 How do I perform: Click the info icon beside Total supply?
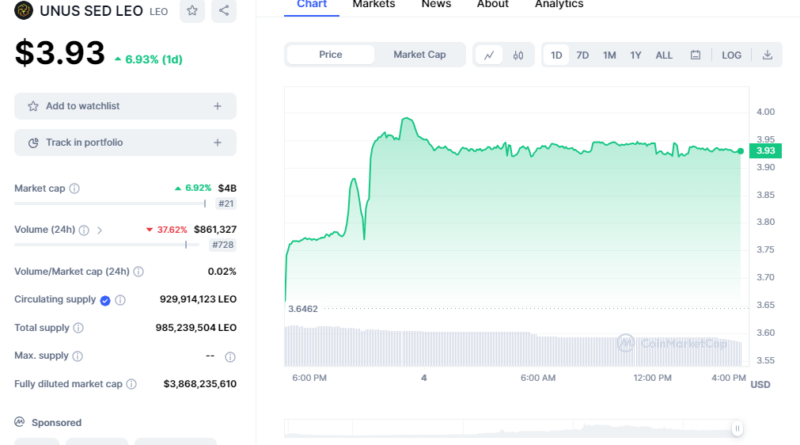pyautogui.click(x=79, y=327)
